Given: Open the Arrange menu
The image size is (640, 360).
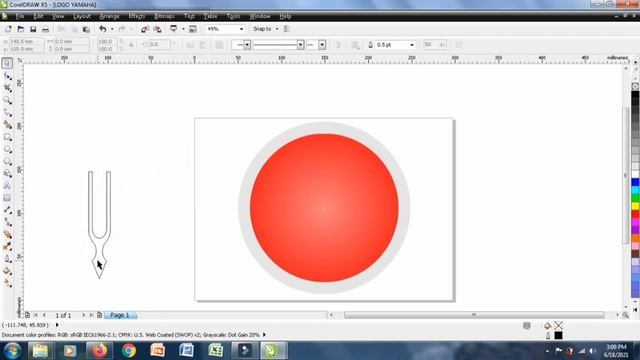Looking at the screenshot, I should pyautogui.click(x=109, y=16).
